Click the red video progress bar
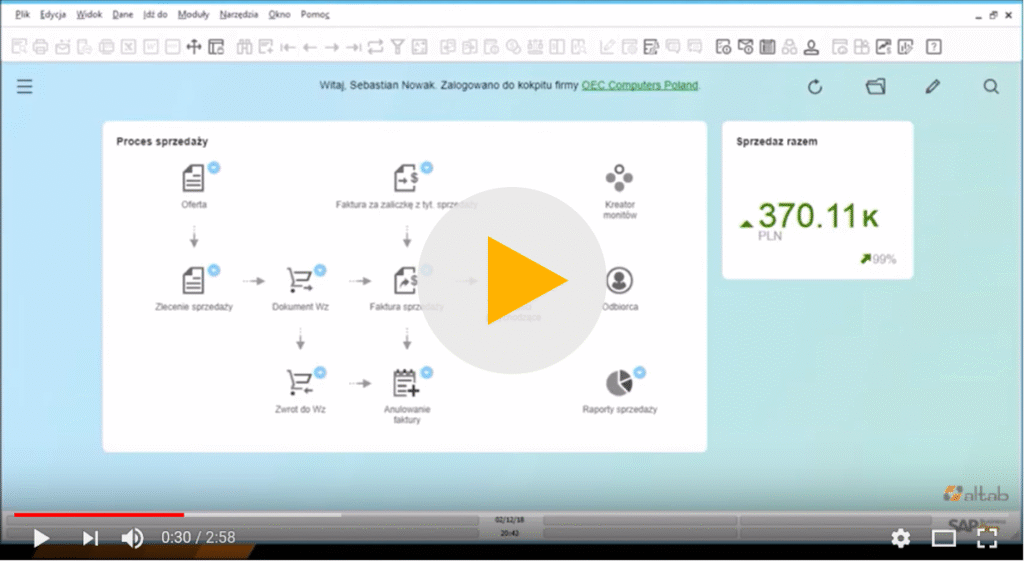The height and width of the screenshot is (561, 1024). (x=99, y=515)
